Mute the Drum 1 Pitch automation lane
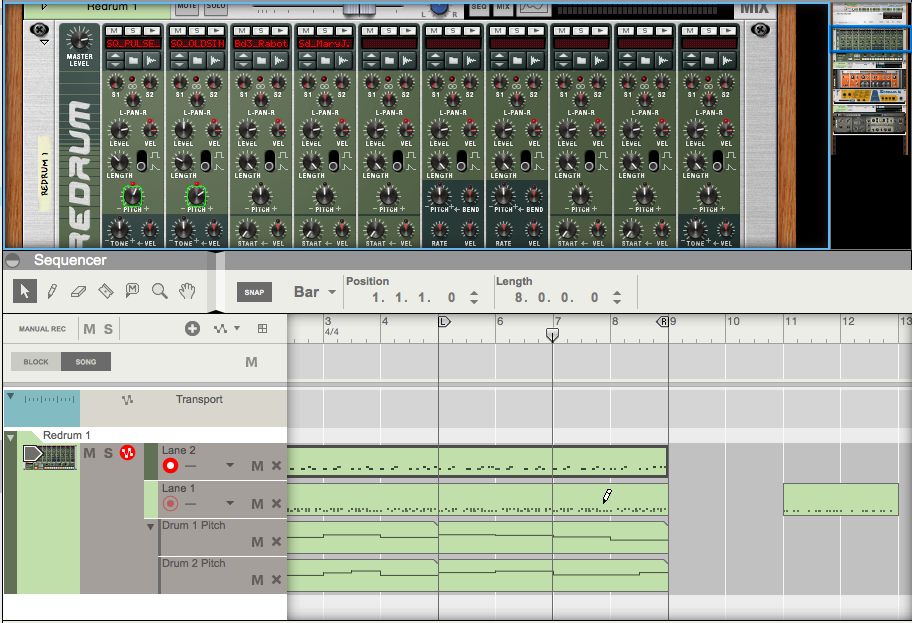Image resolution: width=912 pixels, height=623 pixels. coord(257,542)
